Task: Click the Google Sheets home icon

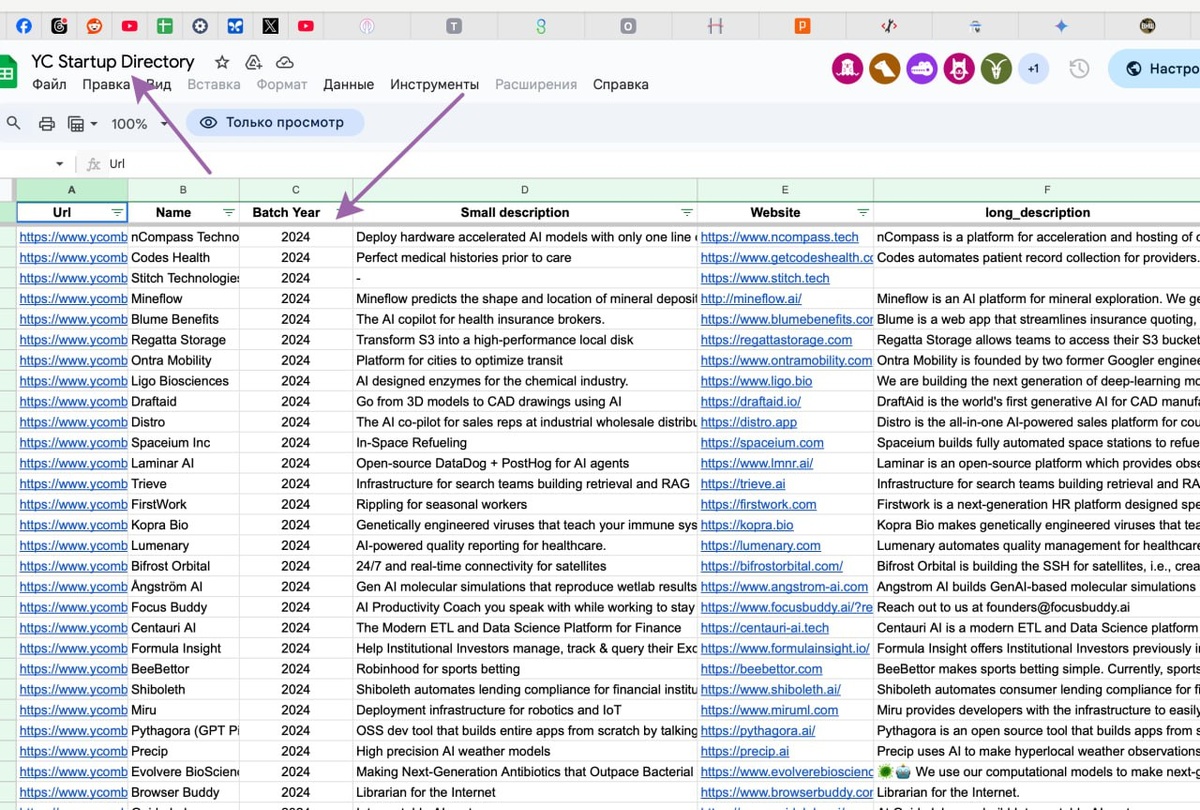Action: pos(6,72)
